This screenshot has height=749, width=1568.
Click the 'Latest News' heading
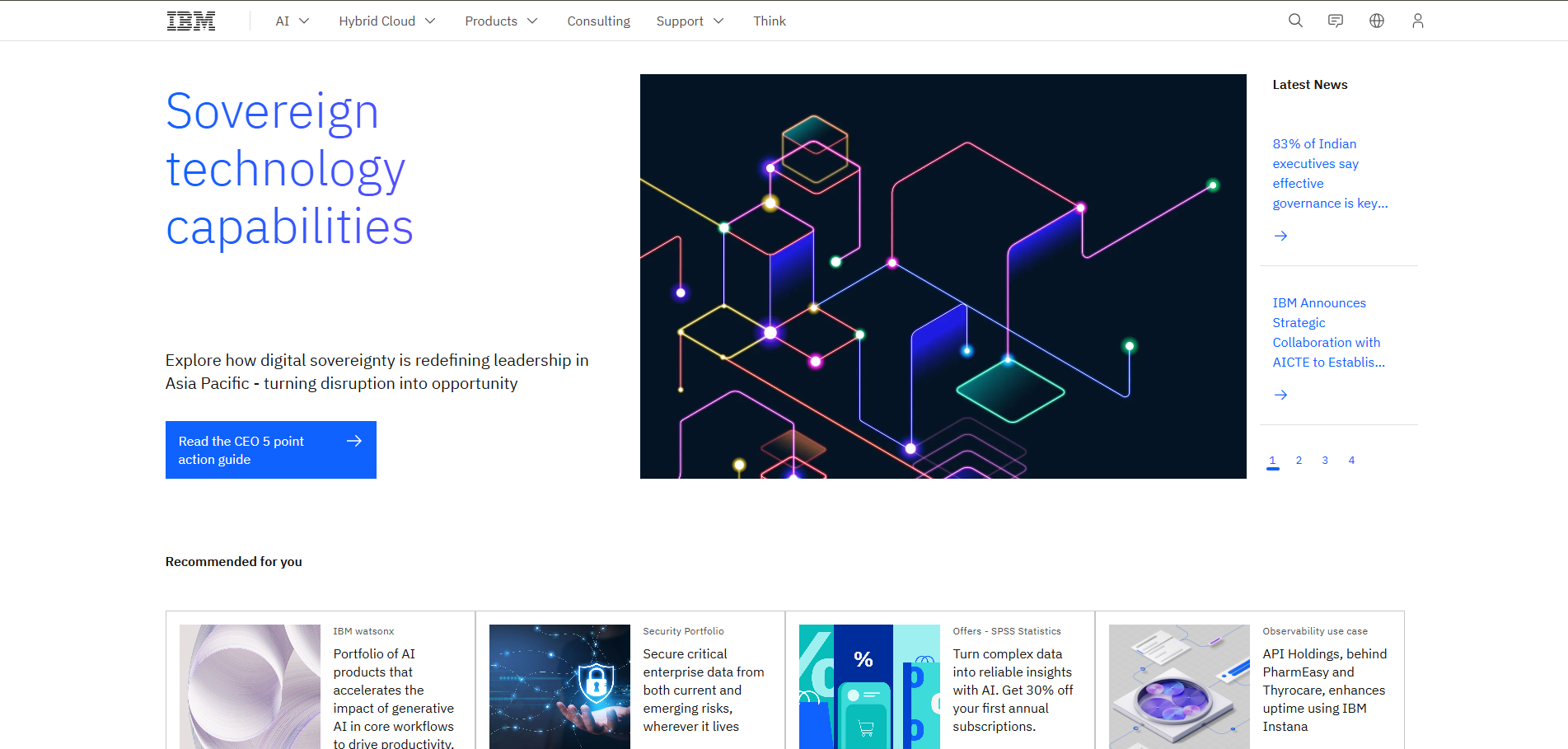coord(1310,85)
